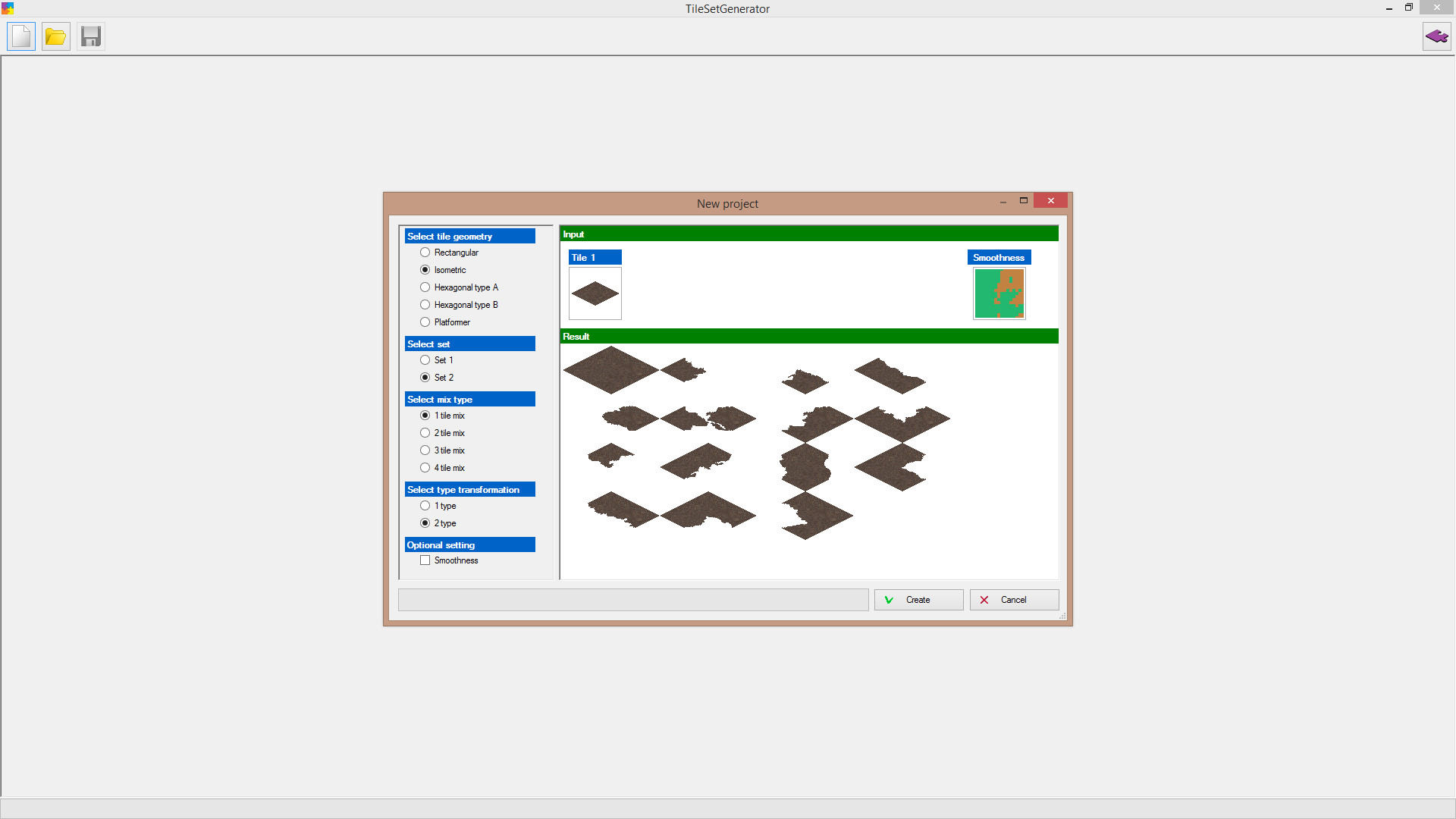The image size is (1456, 819).
Task: Click the red X icon on Cancel
Action: 984,600
